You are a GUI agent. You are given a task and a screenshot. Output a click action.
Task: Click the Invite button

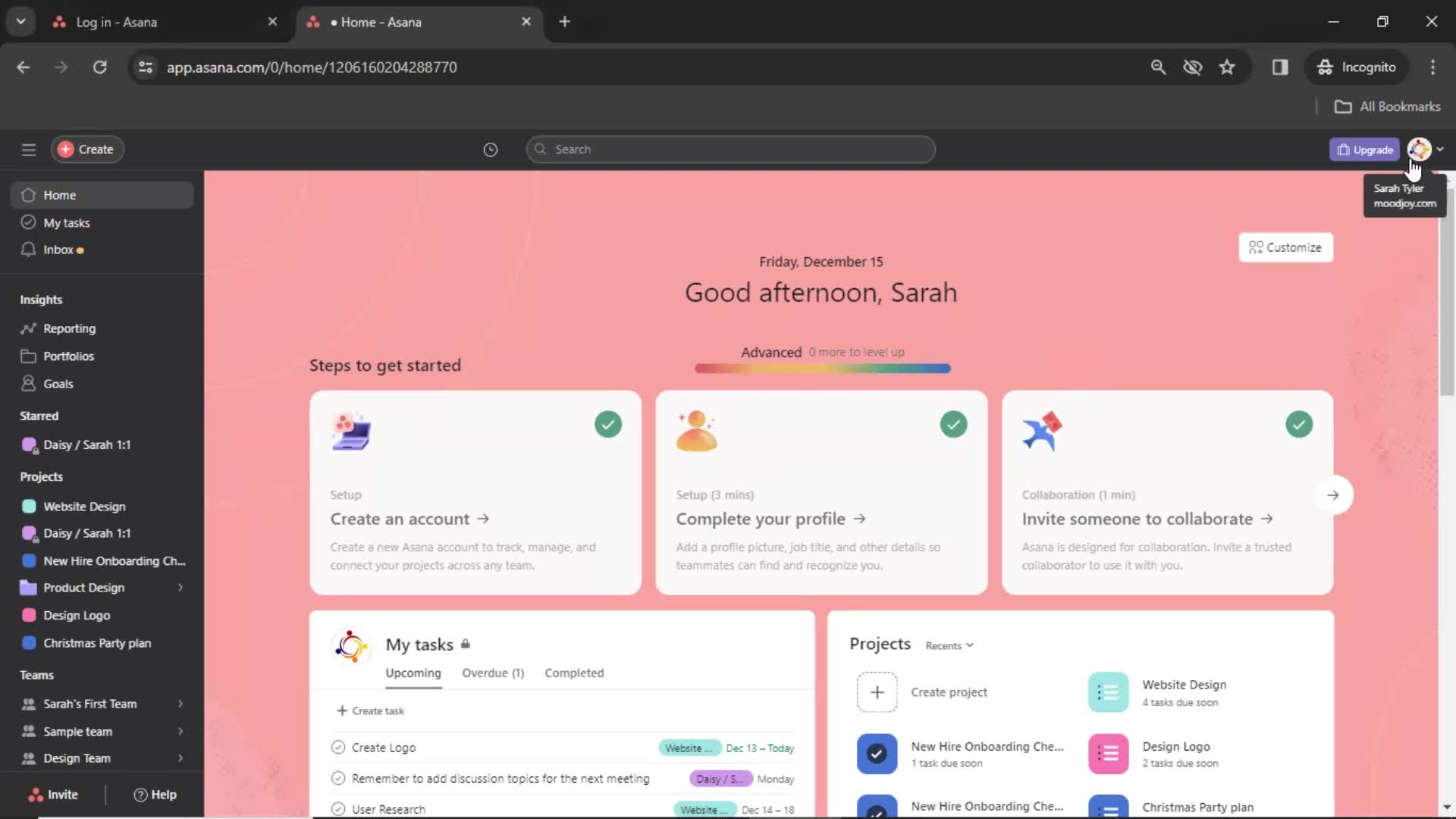[x=53, y=795]
